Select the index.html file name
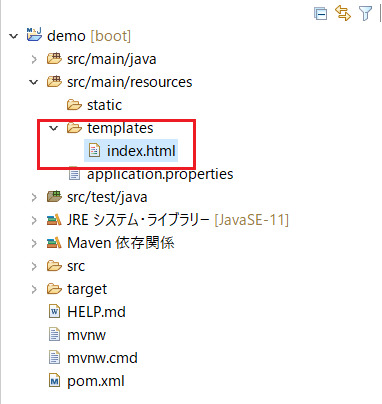The height and width of the screenshot is (404, 382). [141, 151]
